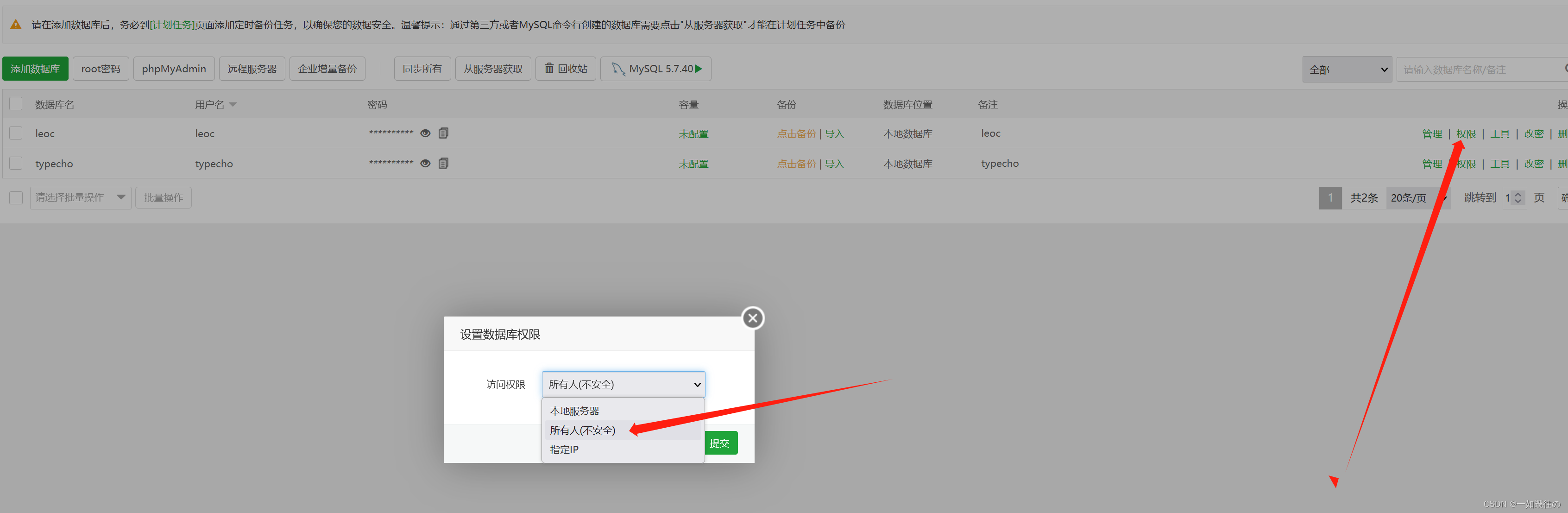Viewport: 1568px width, 513px height.
Task: Click 未配置 capacity for typecho
Action: click(x=694, y=163)
